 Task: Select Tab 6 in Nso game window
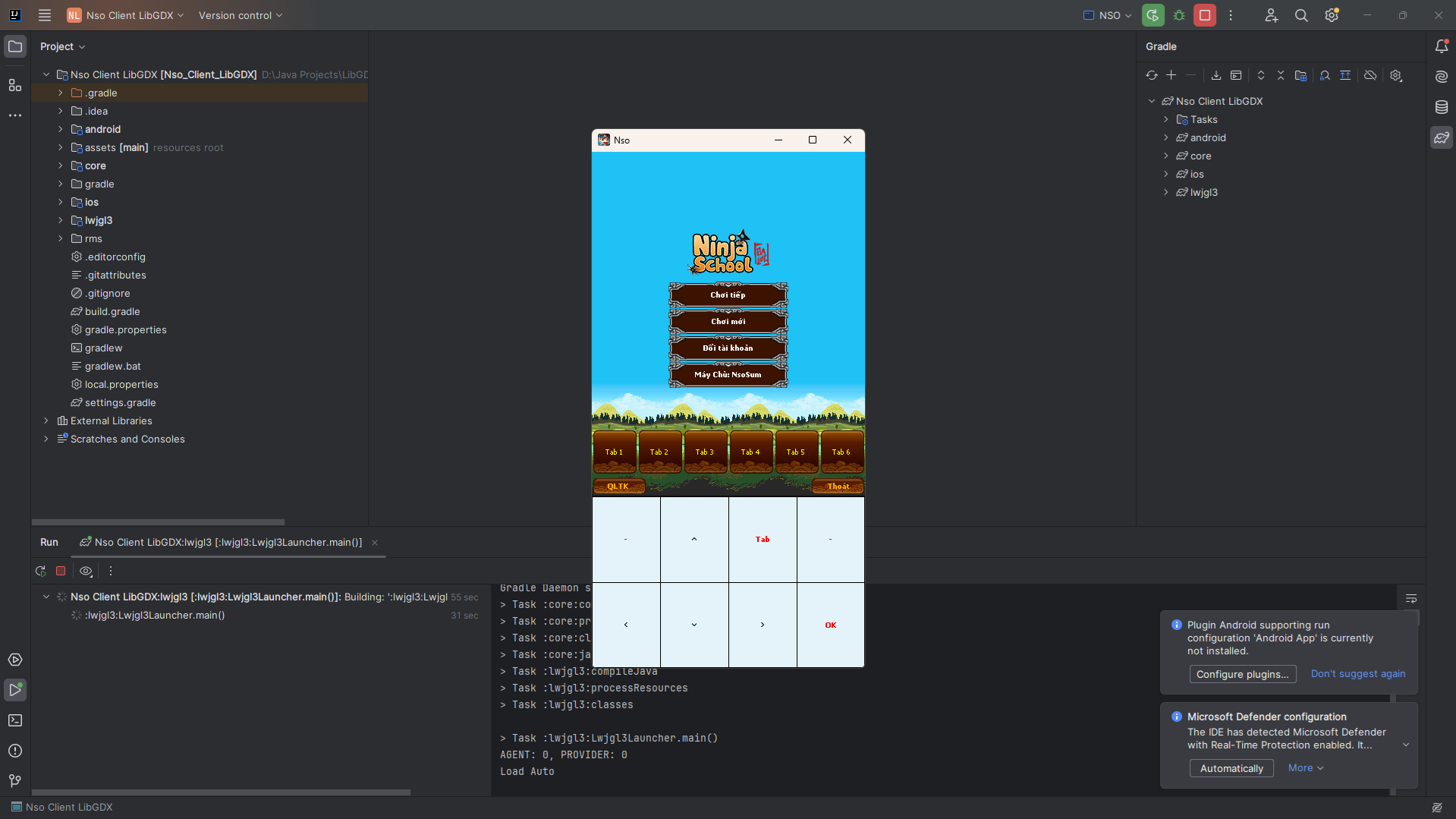click(x=841, y=452)
